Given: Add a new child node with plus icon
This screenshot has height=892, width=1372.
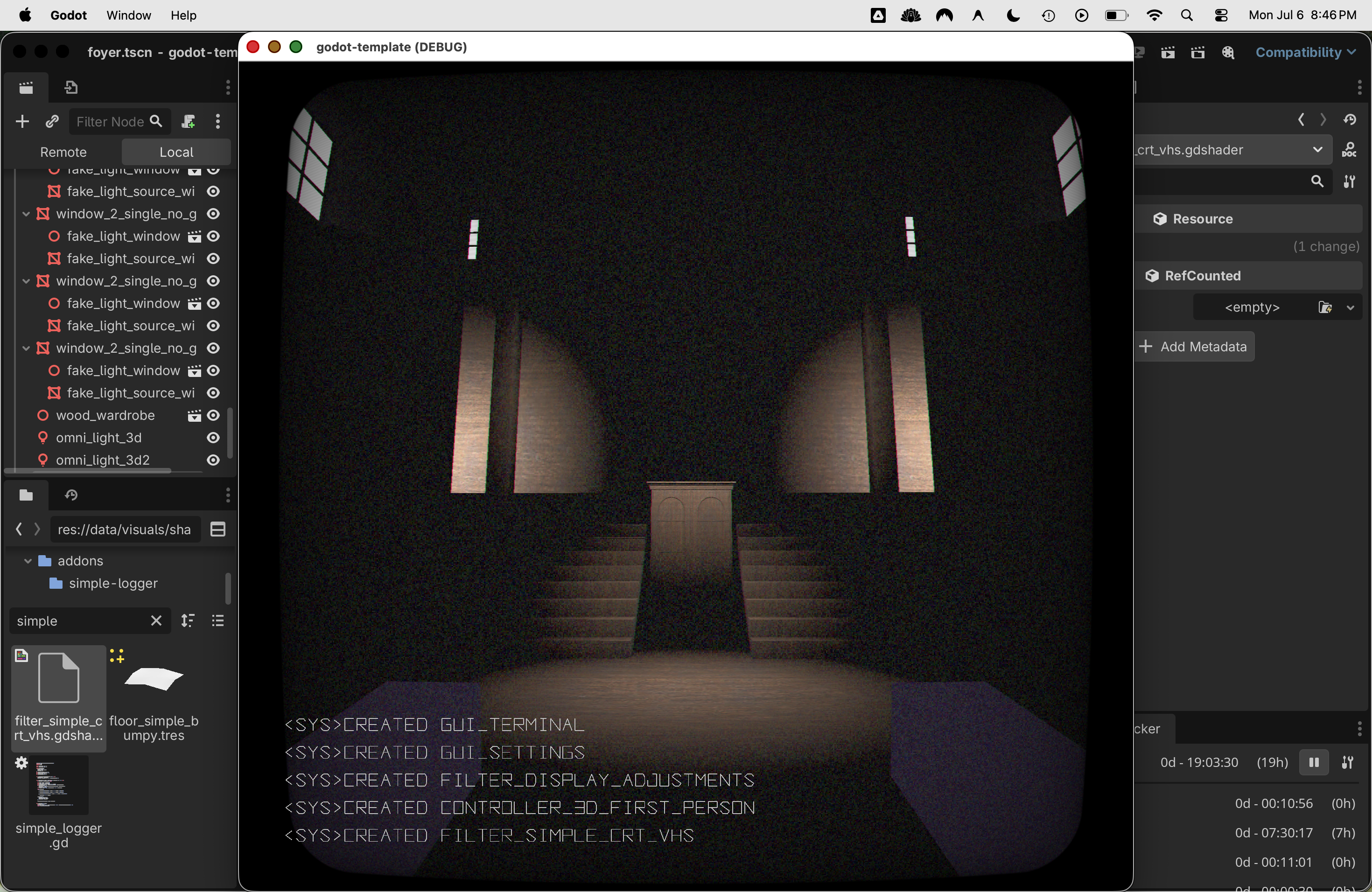Looking at the screenshot, I should [x=22, y=122].
